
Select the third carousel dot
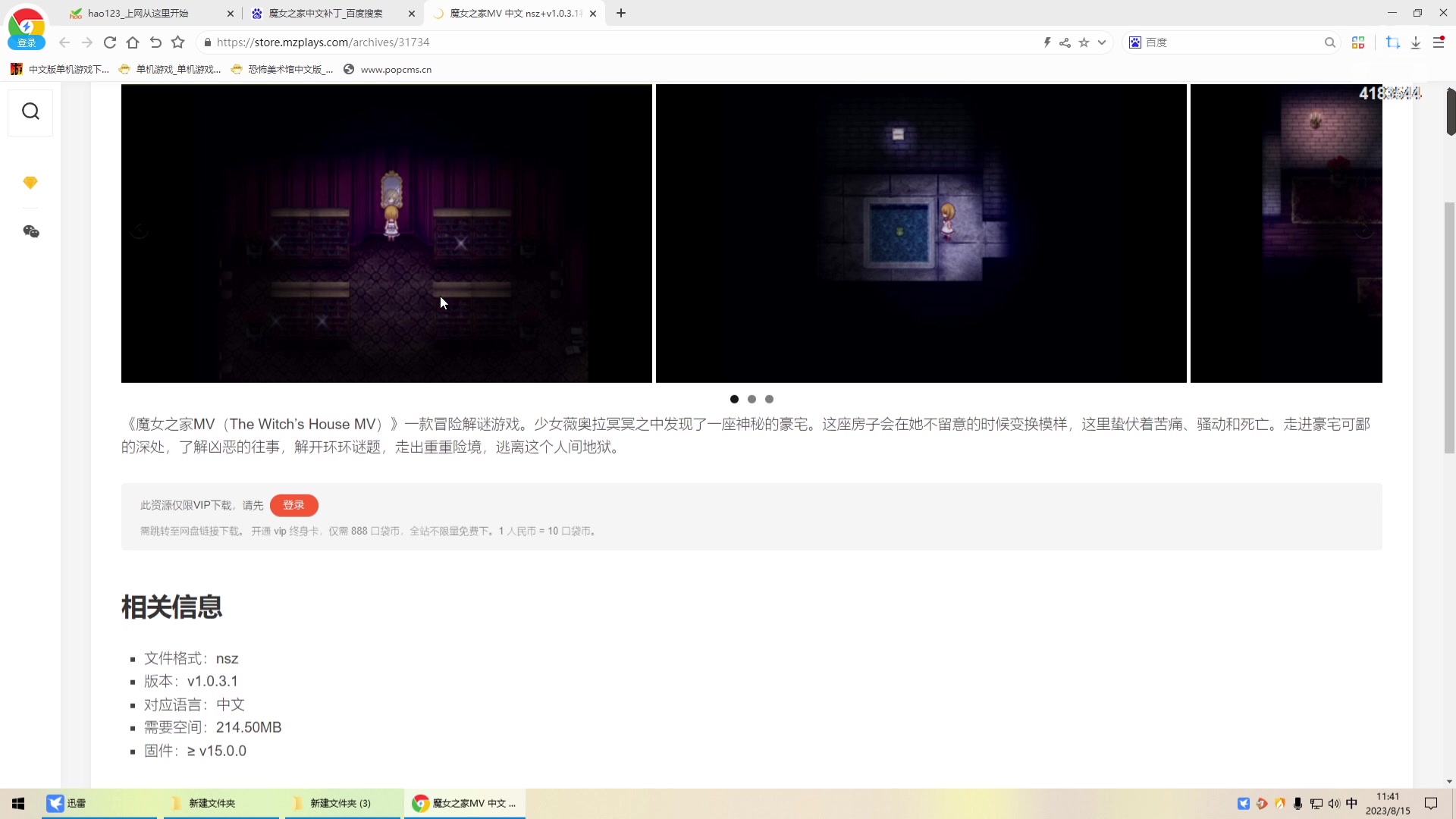tap(769, 399)
